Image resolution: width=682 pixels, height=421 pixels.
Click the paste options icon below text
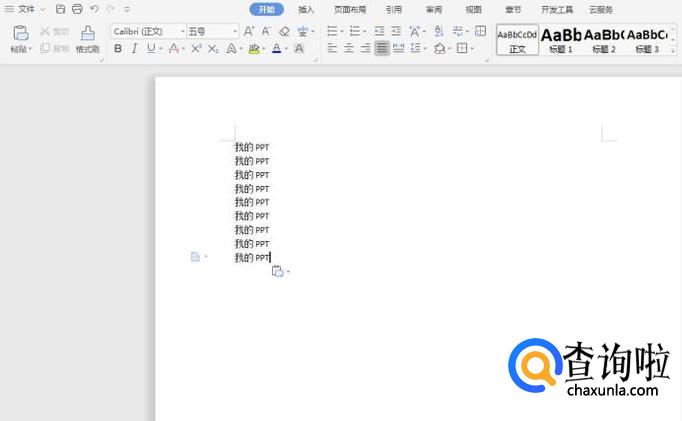(x=277, y=271)
